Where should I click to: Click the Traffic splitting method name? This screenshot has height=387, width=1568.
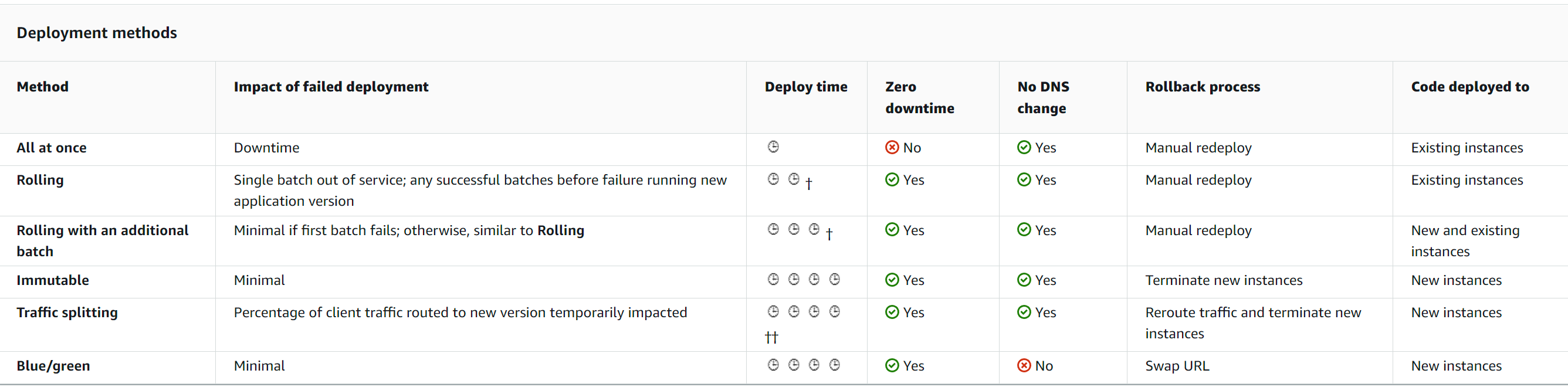[x=67, y=313]
